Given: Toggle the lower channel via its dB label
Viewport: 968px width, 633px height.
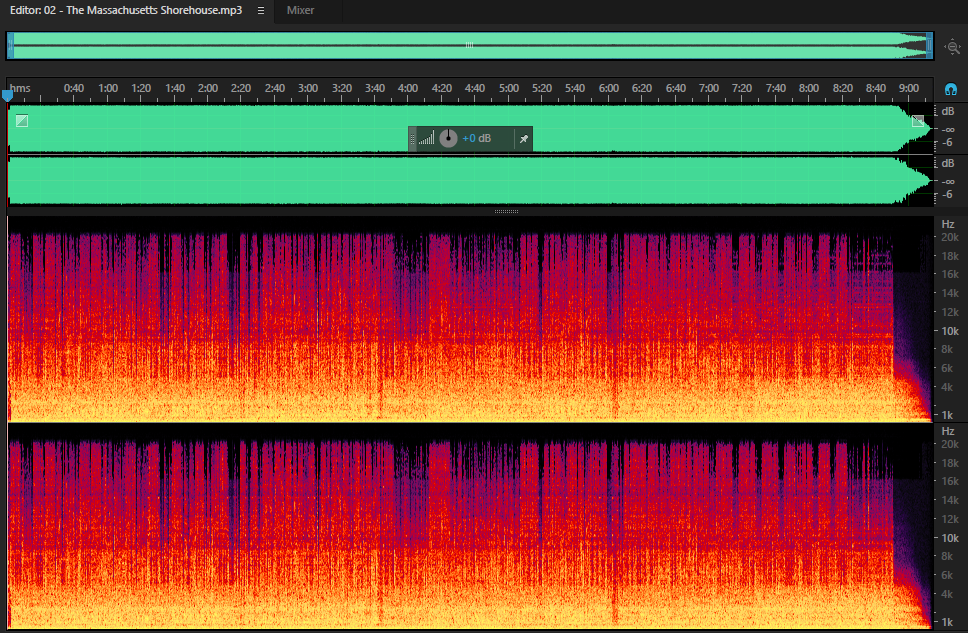Looking at the screenshot, I should coord(948,163).
